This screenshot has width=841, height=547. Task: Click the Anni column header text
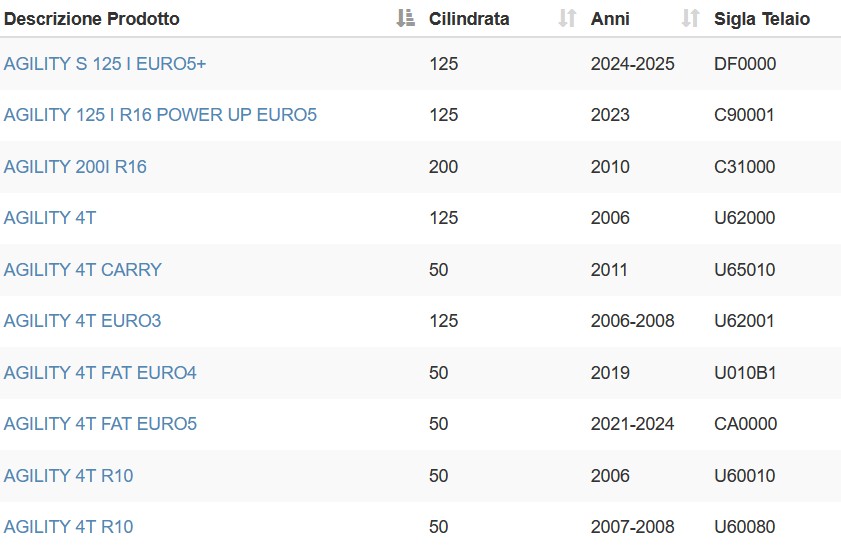610,19
